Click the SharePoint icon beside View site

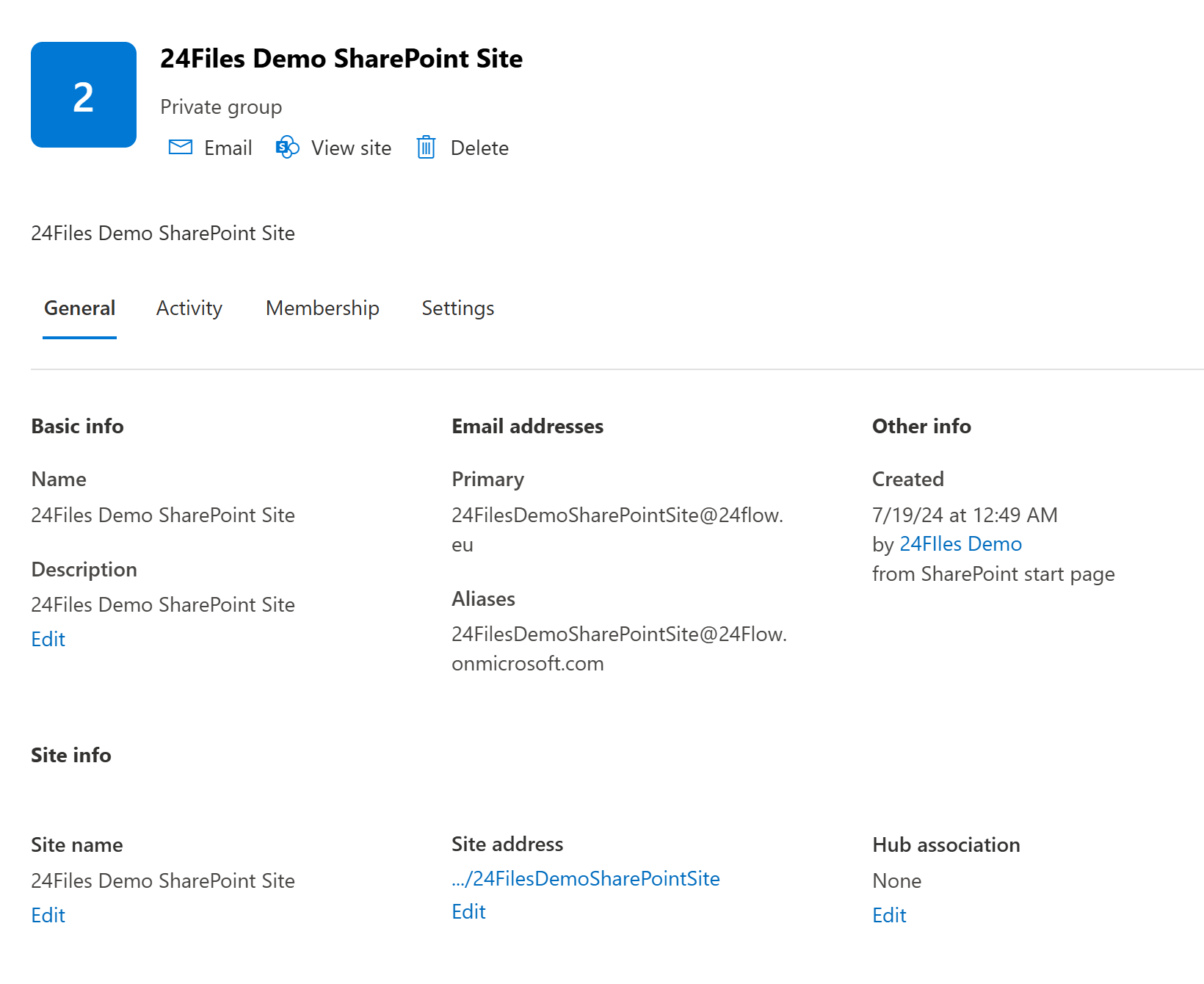(x=287, y=148)
